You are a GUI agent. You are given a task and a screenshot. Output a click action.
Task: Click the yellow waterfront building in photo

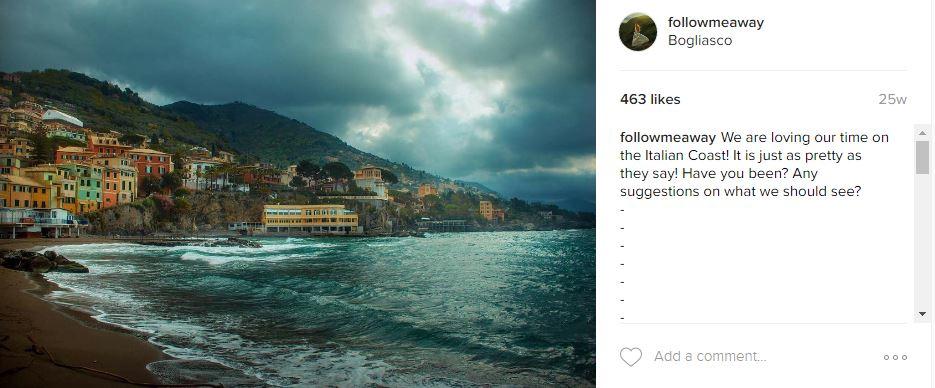pyautogui.click(x=310, y=219)
